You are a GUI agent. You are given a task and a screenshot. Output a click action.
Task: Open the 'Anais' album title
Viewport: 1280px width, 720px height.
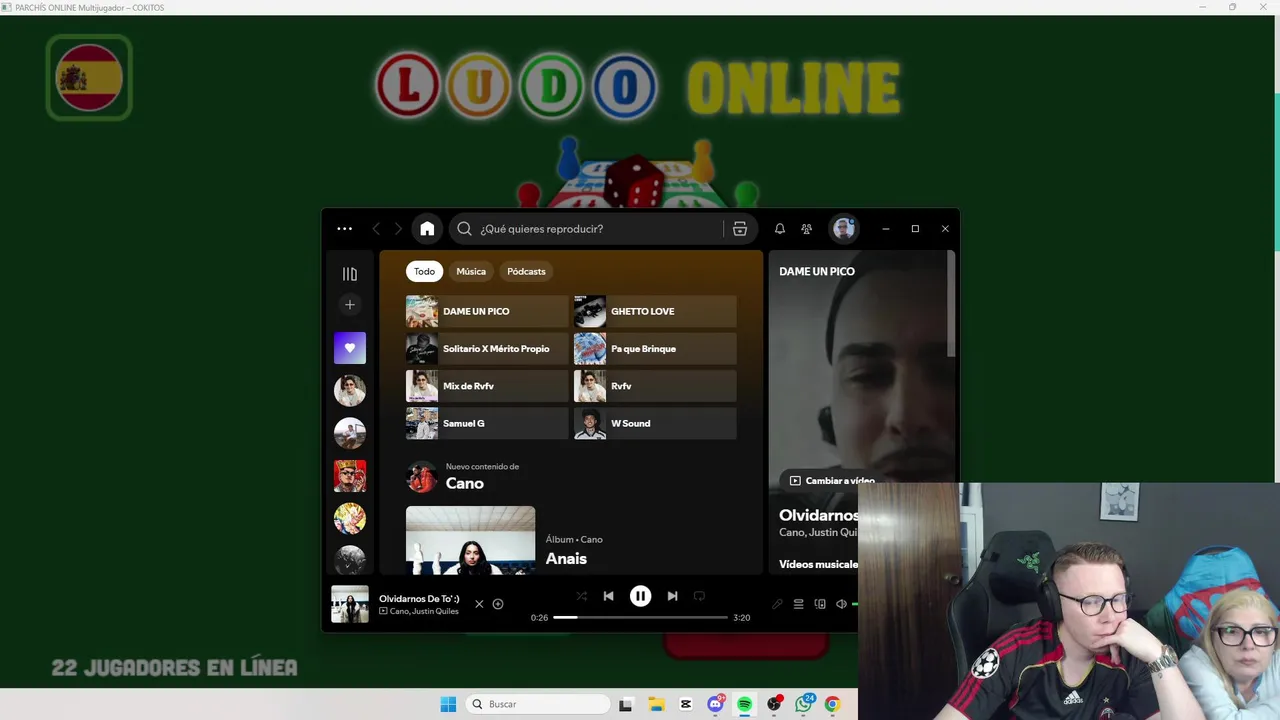point(566,559)
